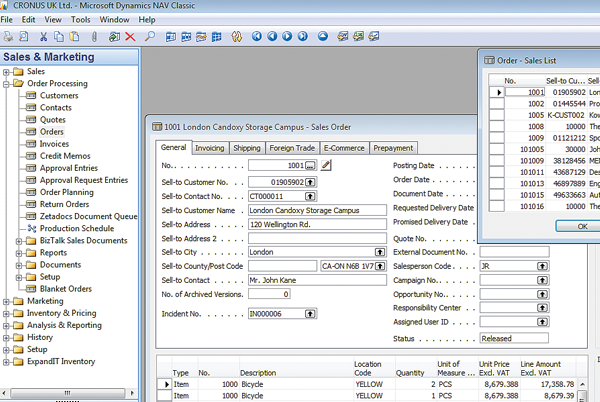Click the Sell-to Address input field
This screenshot has width=600, height=402.
[316, 224]
